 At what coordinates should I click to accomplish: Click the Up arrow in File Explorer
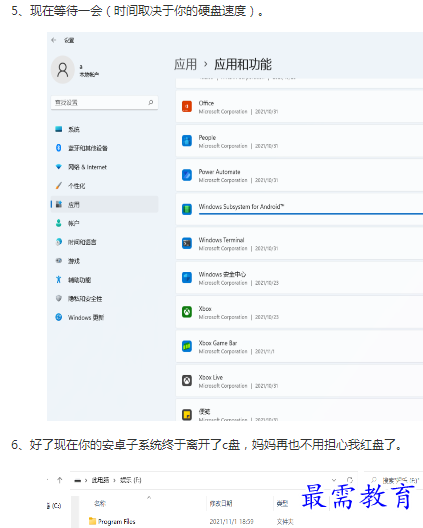60,480
